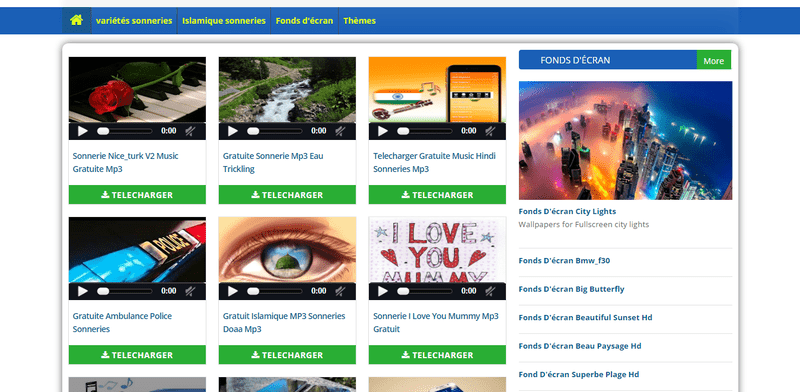This screenshot has height=392, width=800.
Task: Open the City Lights wallpaper thumbnail
Action: click(x=626, y=140)
